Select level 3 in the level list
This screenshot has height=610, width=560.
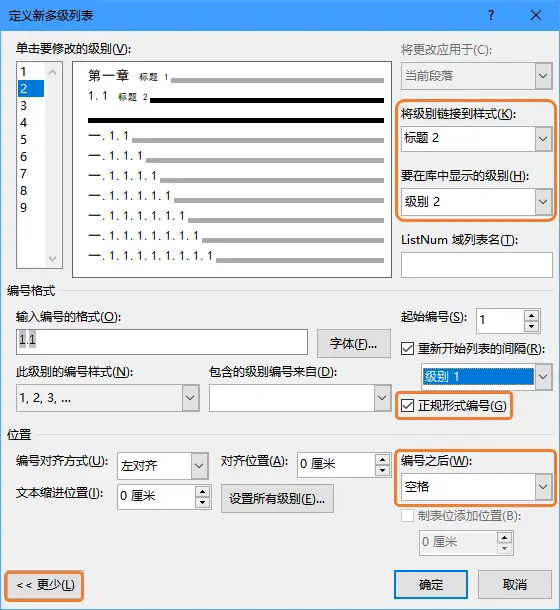(x=31, y=105)
